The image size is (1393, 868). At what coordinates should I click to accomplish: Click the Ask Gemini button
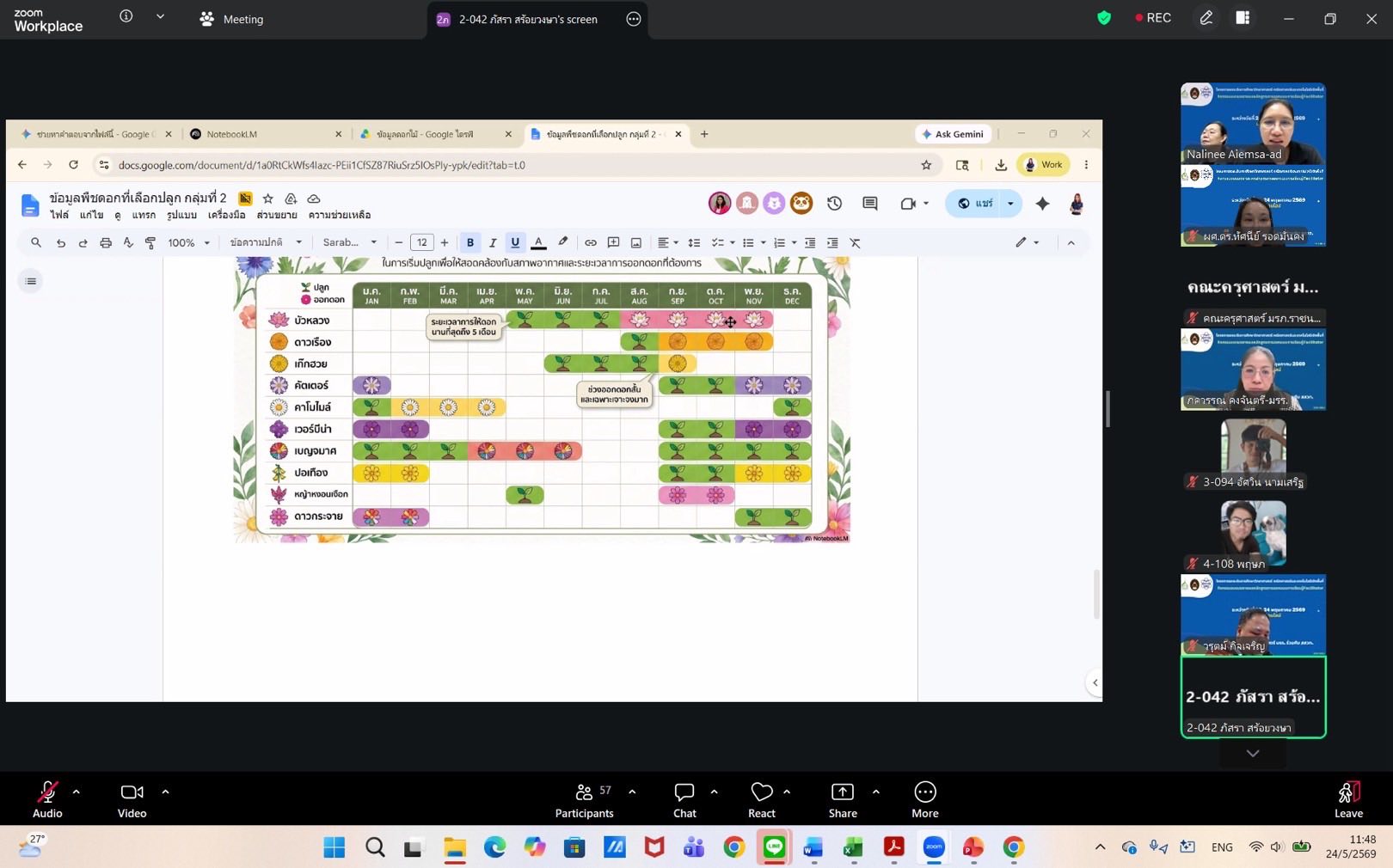[x=953, y=134]
